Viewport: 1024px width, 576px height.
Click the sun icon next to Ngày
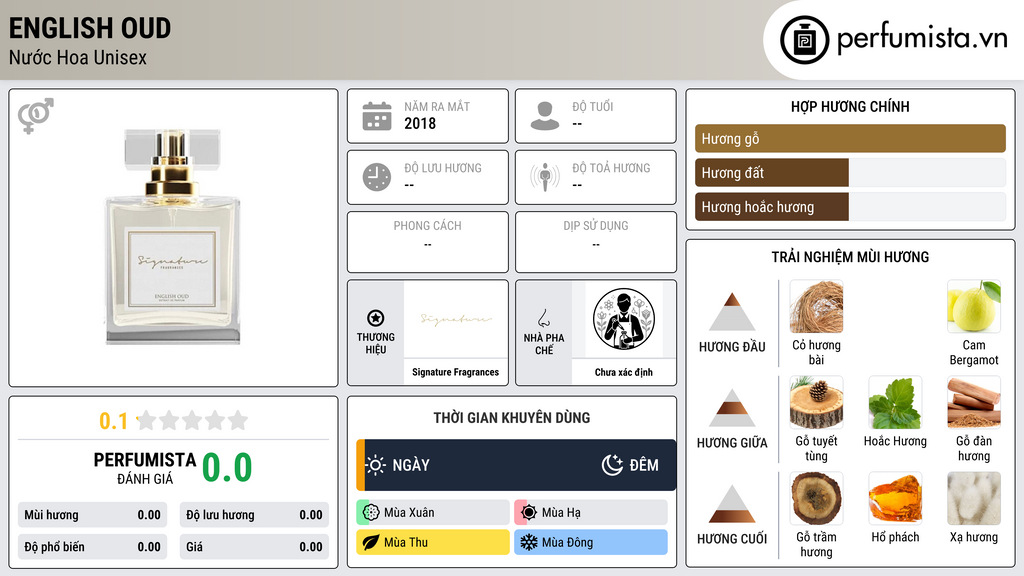376,465
